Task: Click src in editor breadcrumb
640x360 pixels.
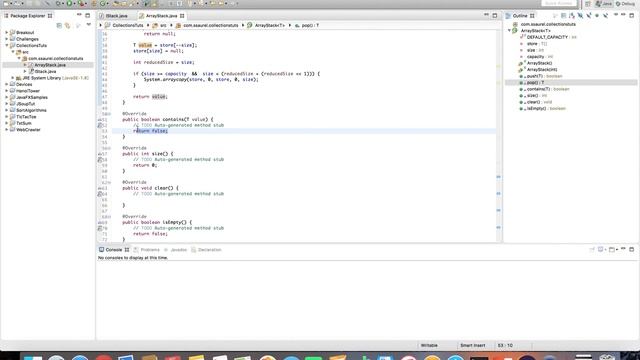Action: click(x=160, y=25)
